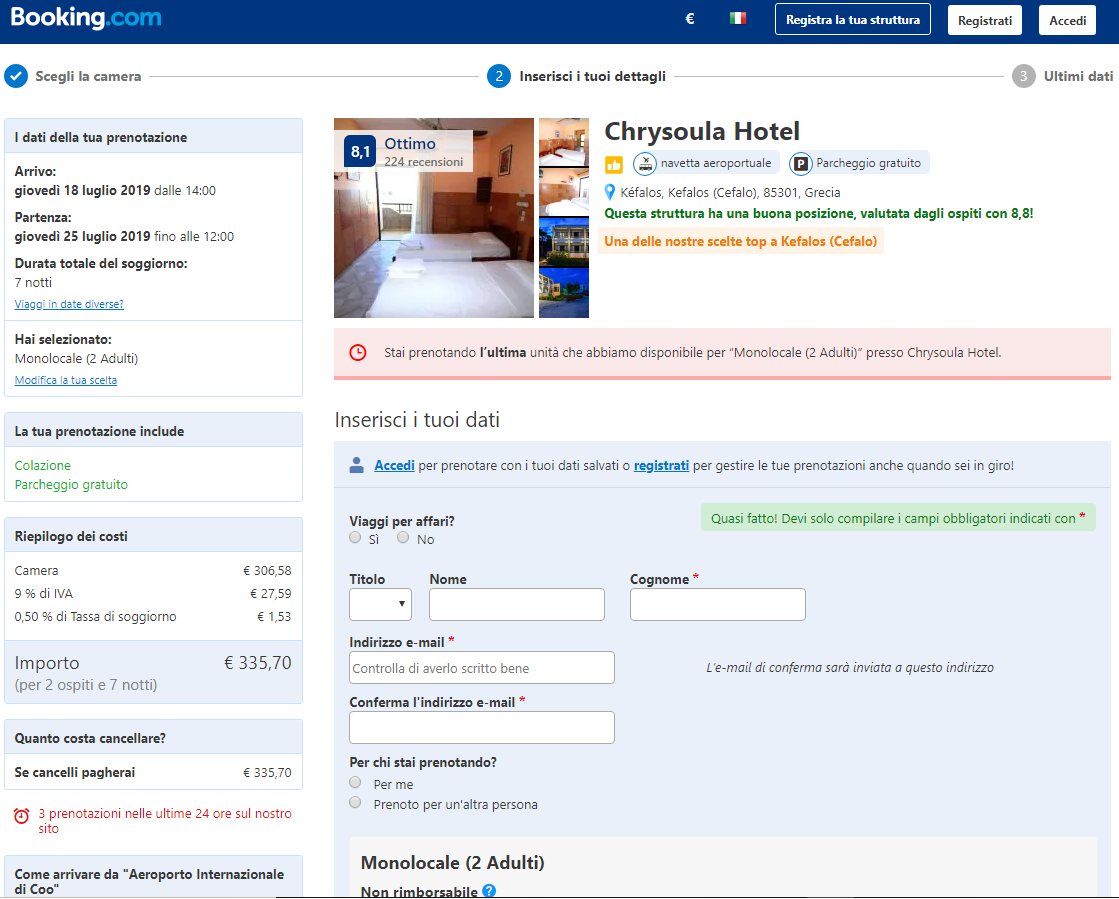Click Una delle nostre scelte top banner
Screen dimensions: 1119x899
pyautogui.click(x=741, y=241)
